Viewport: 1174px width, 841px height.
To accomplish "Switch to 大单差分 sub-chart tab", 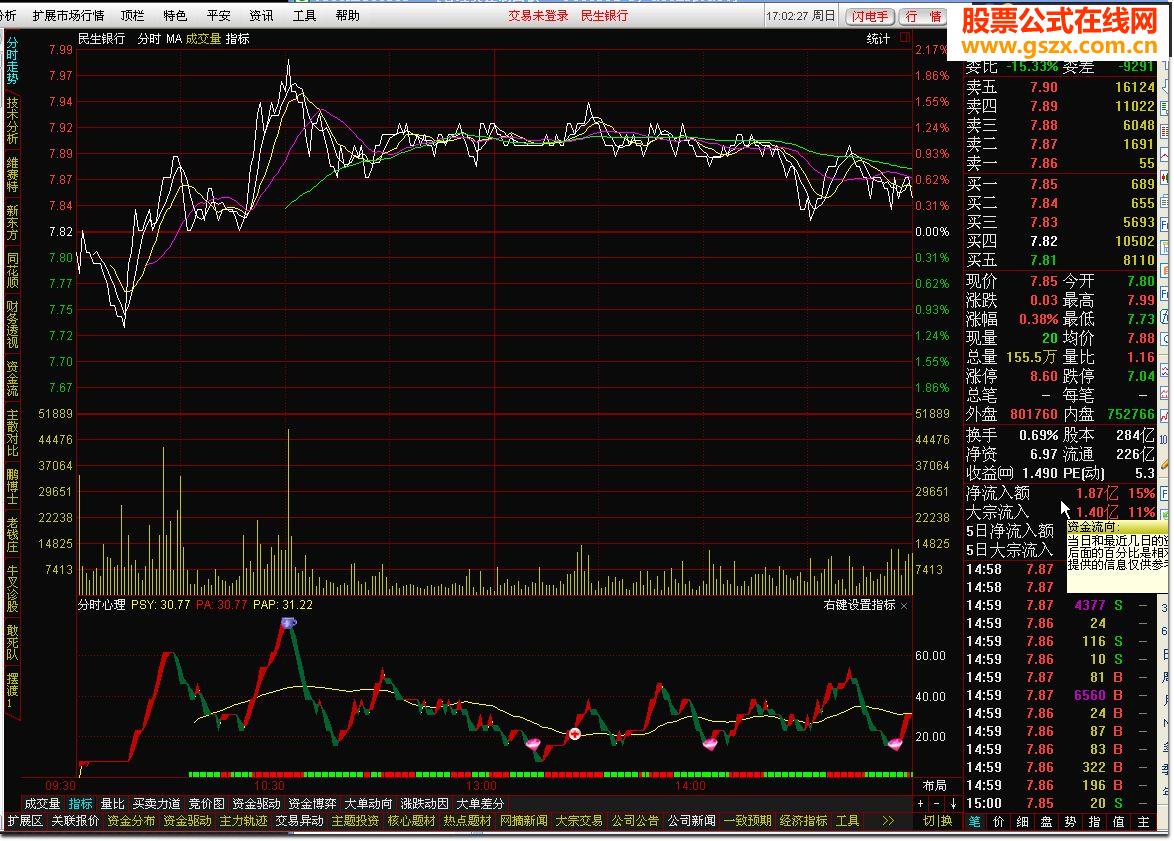I will [x=480, y=804].
